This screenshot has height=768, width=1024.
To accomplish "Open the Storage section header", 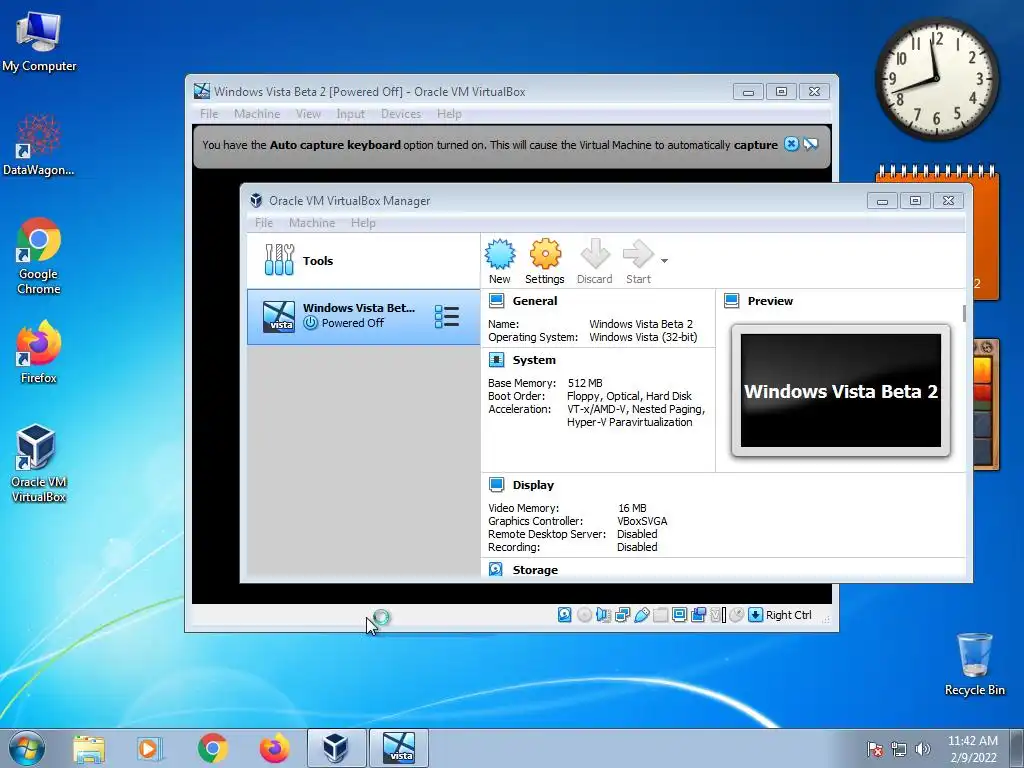I will pyautogui.click(x=535, y=570).
